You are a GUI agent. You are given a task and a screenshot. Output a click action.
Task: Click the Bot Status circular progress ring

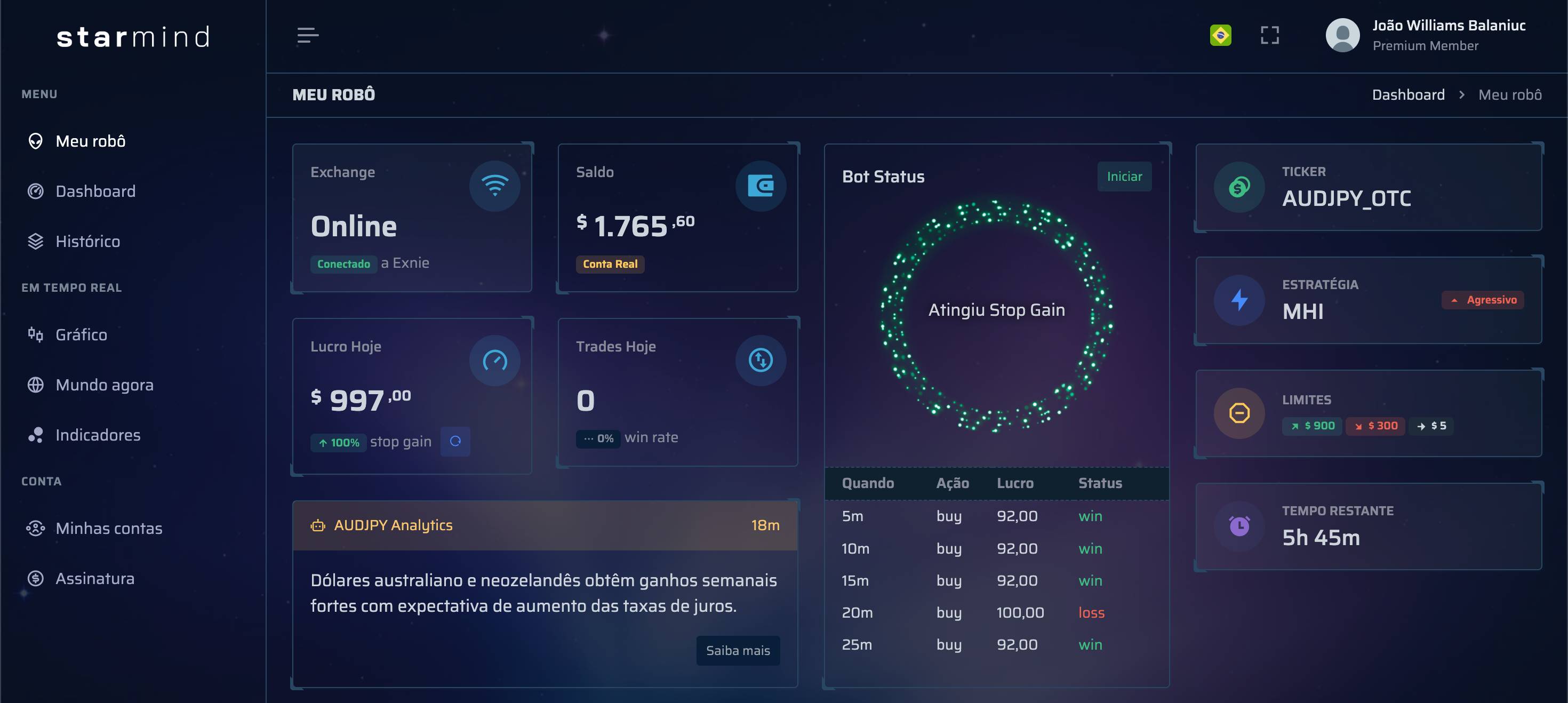coord(996,310)
